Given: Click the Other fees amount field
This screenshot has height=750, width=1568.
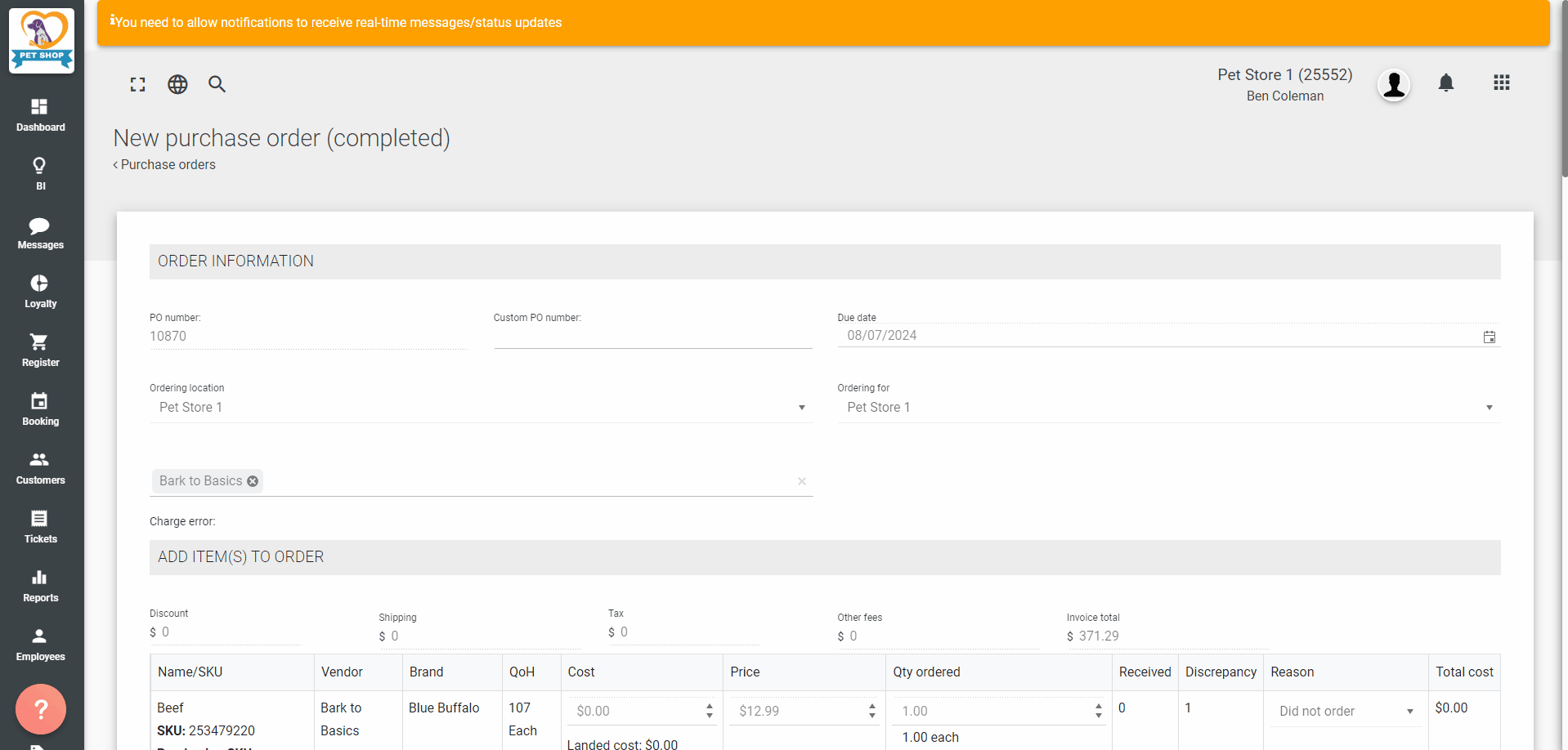Looking at the screenshot, I should (943, 636).
